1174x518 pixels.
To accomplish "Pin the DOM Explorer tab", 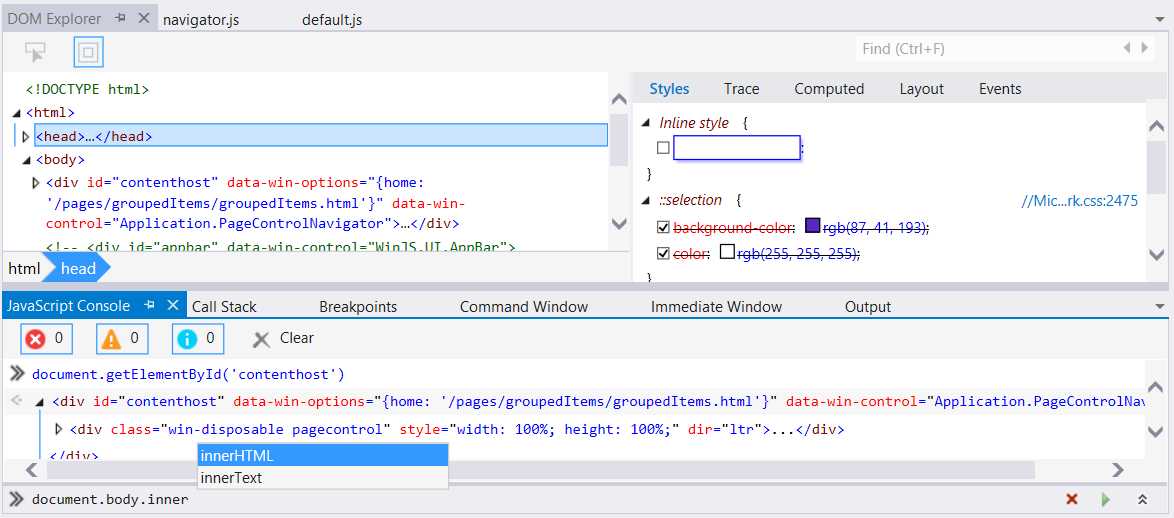I will [120, 18].
